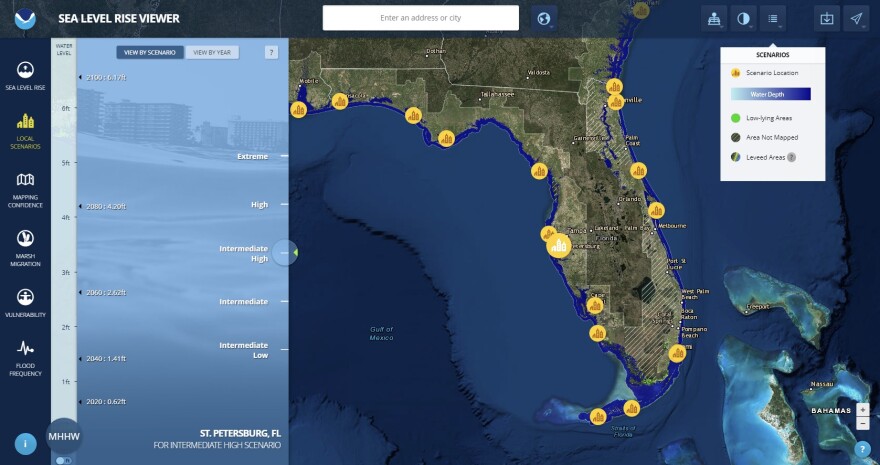The width and height of the screenshot is (880, 465).
Task: Collapse the Scenarios legend list dropdown
Action: pyautogui.click(x=773, y=18)
